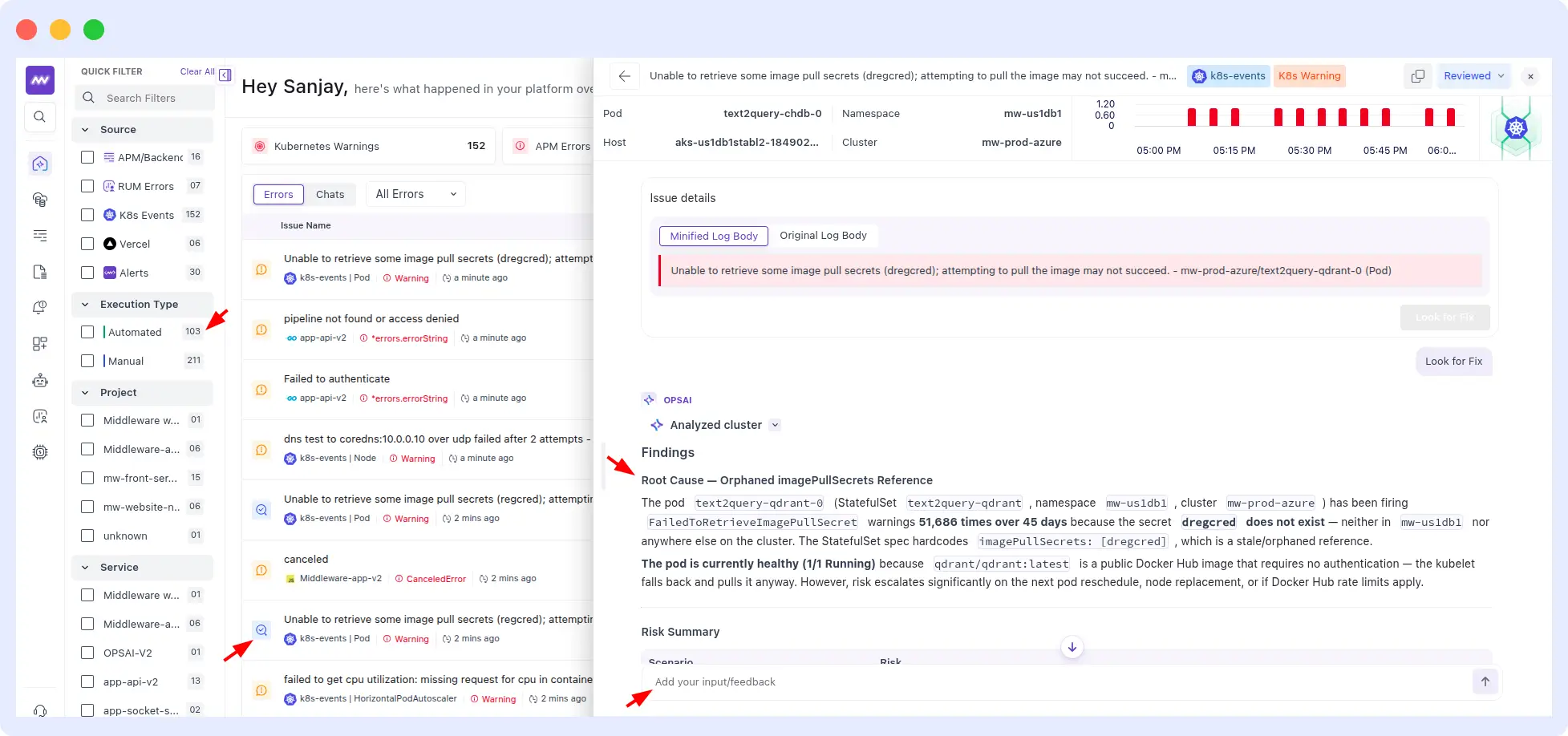The width and height of the screenshot is (1568, 736).
Task: Collapse the Project filter section
Action: tap(86, 393)
